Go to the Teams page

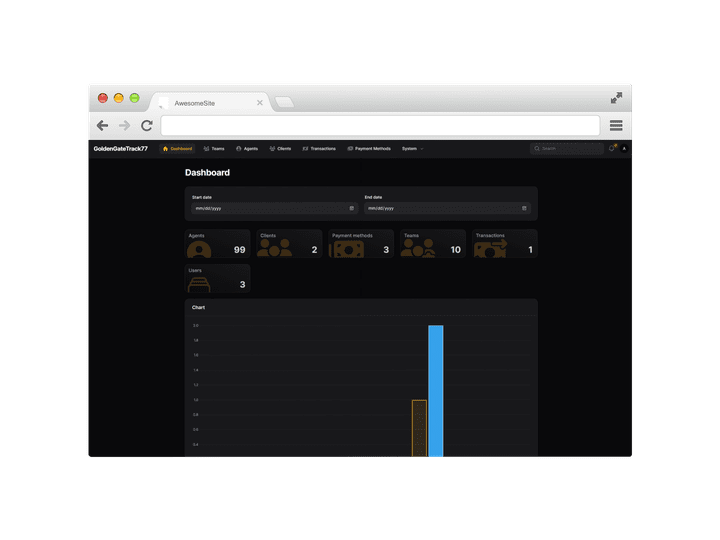point(214,149)
